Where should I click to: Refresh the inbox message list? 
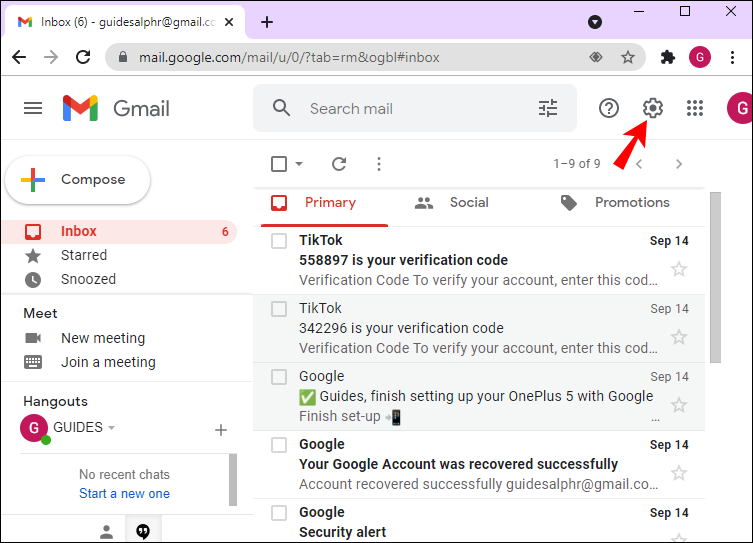[x=339, y=164]
